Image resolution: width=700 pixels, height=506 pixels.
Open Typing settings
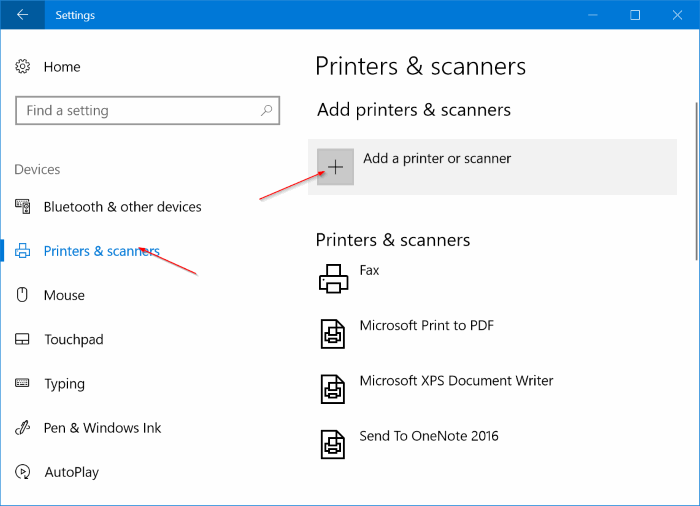[64, 384]
